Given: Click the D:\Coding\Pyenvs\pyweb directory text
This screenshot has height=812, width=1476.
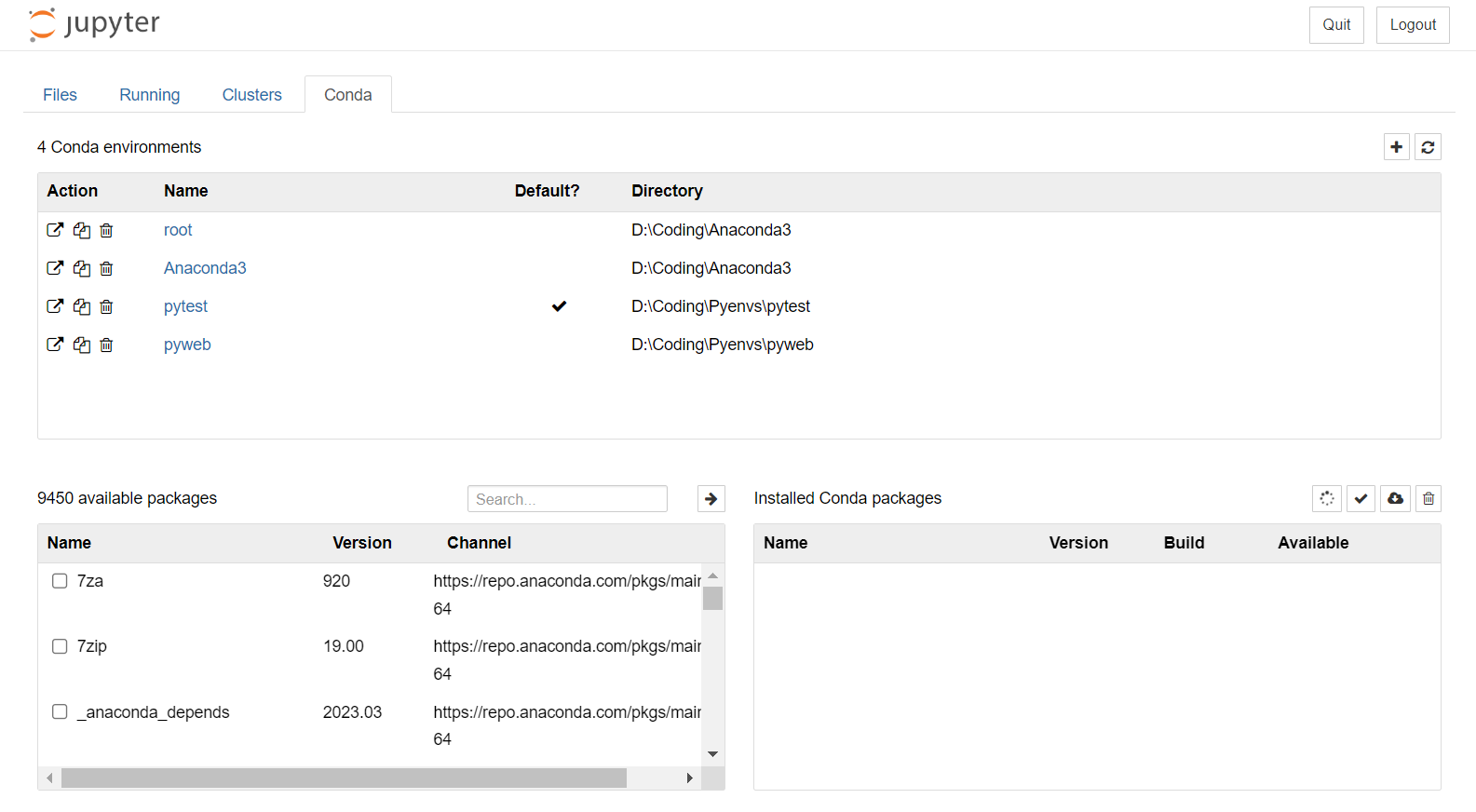Looking at the screenshot, I should (723, 345).
